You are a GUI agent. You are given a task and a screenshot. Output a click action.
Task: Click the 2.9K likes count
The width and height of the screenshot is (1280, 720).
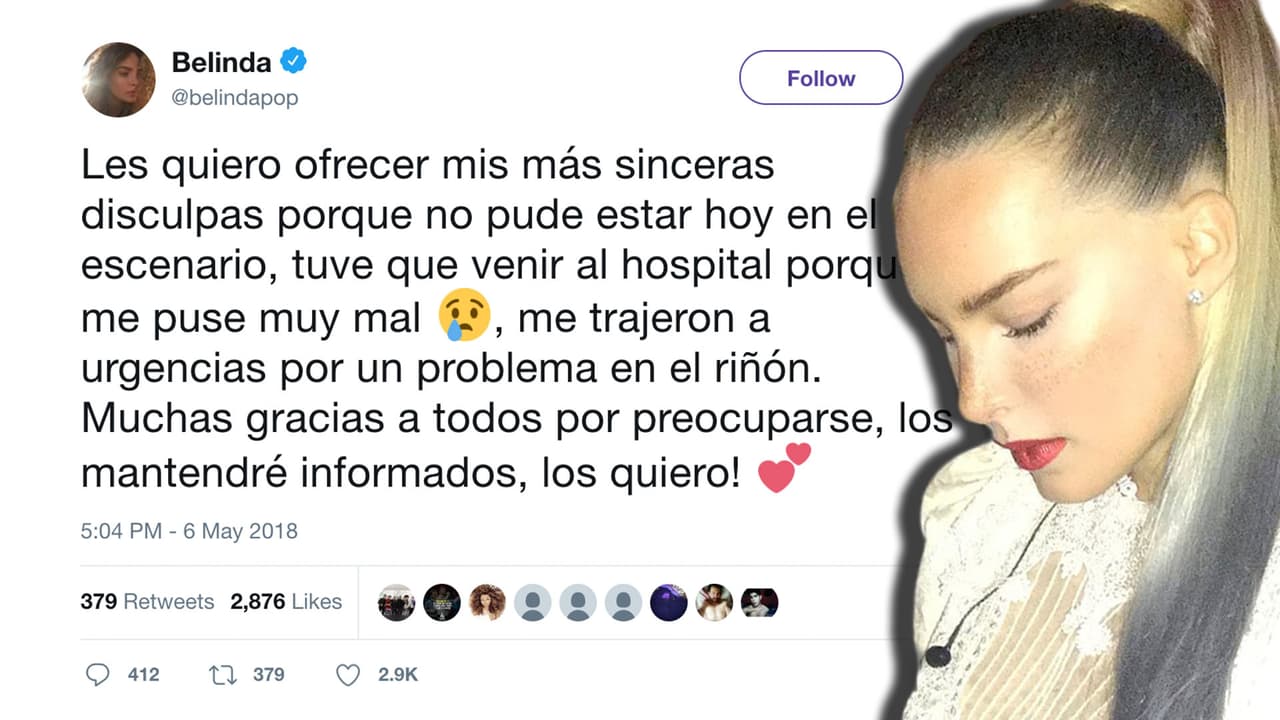pyautogui.click(x=398, y=675)
